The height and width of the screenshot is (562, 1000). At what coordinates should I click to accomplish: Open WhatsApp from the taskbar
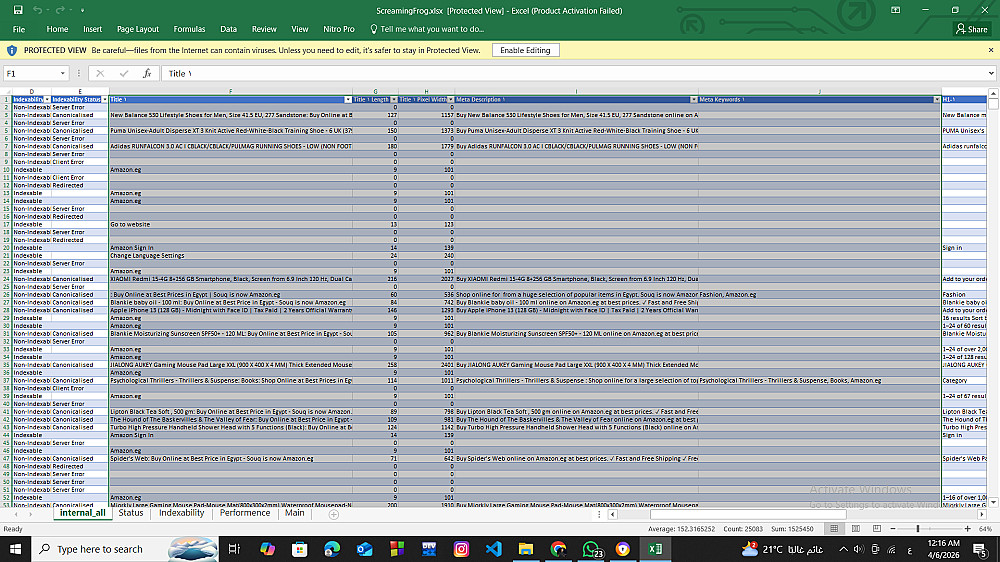click(591, 549)
